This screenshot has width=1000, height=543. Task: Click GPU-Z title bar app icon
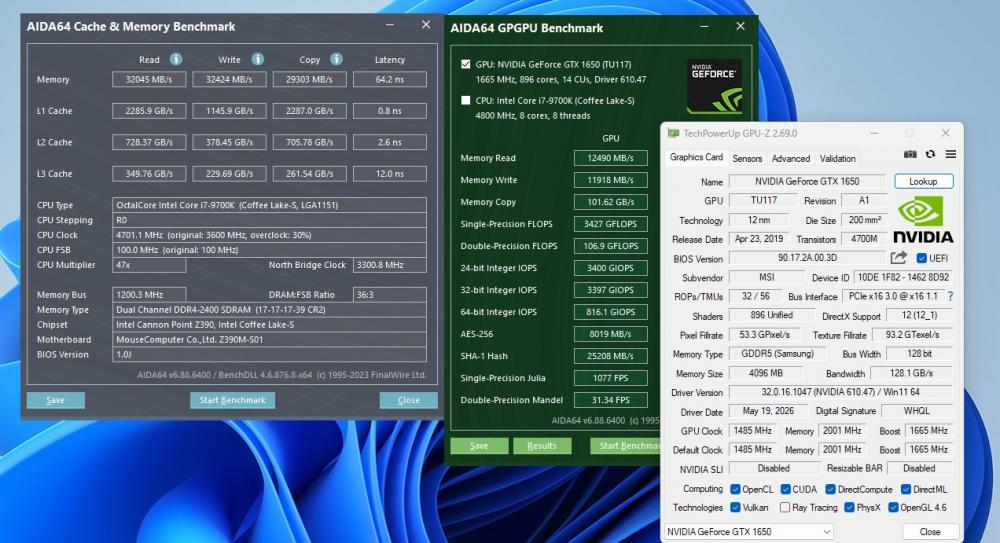[x=673, y=133]
